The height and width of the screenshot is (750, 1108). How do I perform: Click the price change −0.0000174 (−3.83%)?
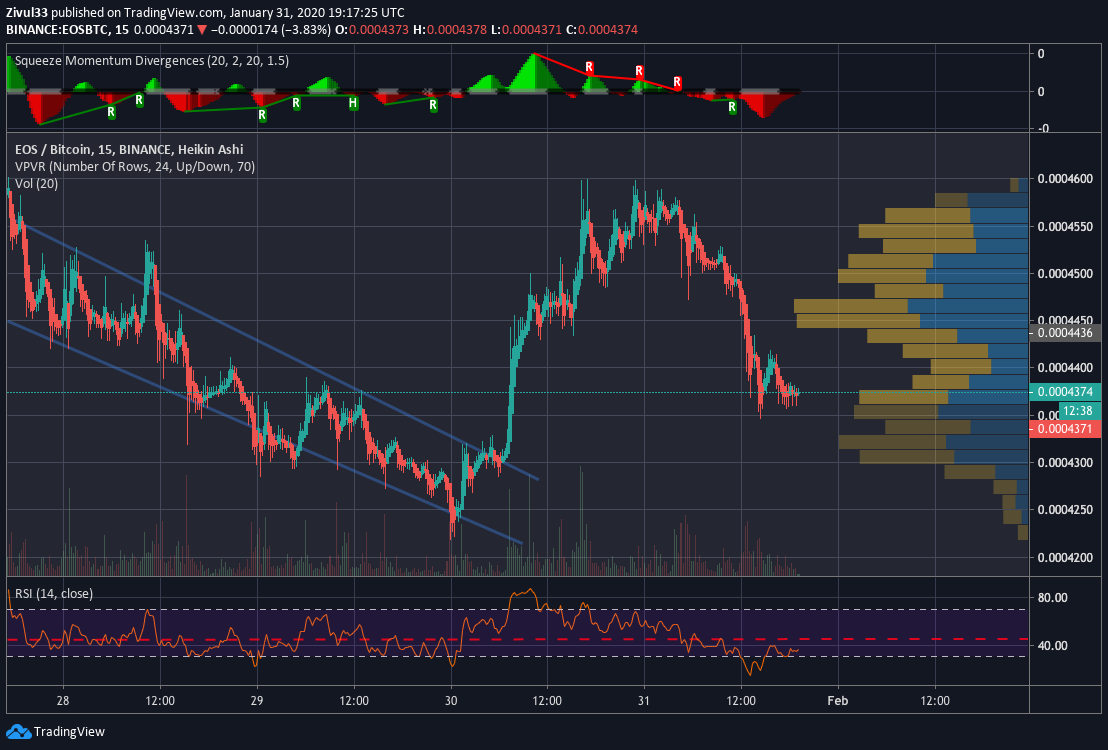tap(271, 30)
